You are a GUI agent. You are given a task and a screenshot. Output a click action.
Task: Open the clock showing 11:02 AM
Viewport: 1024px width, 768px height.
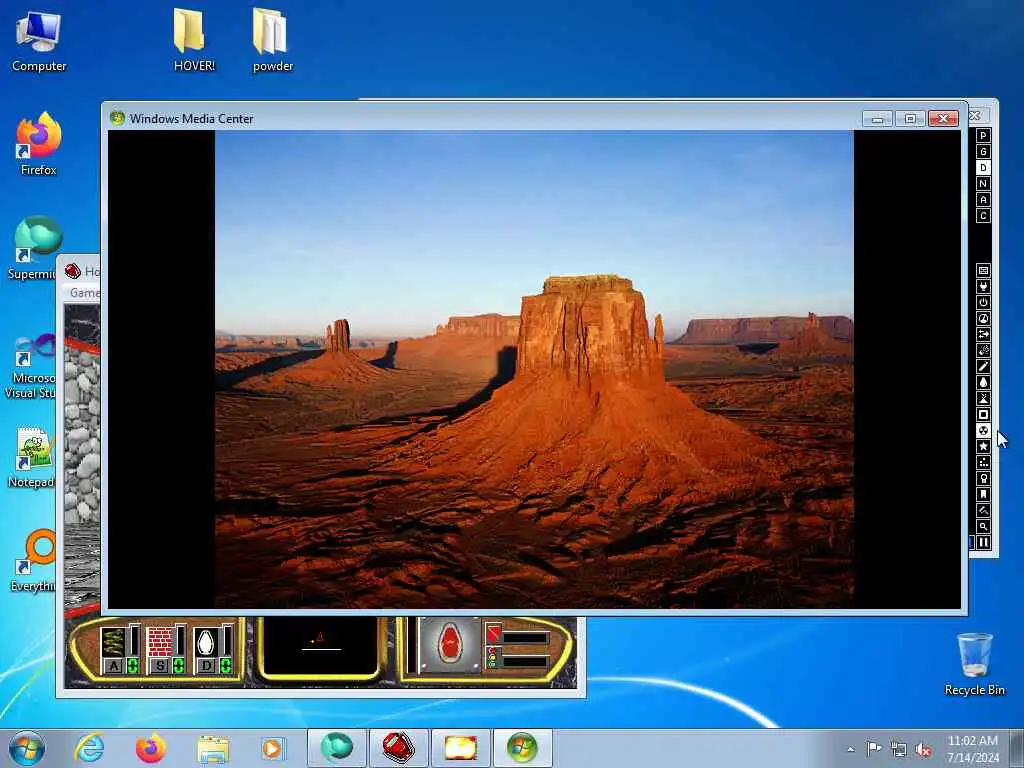point(972,749)
